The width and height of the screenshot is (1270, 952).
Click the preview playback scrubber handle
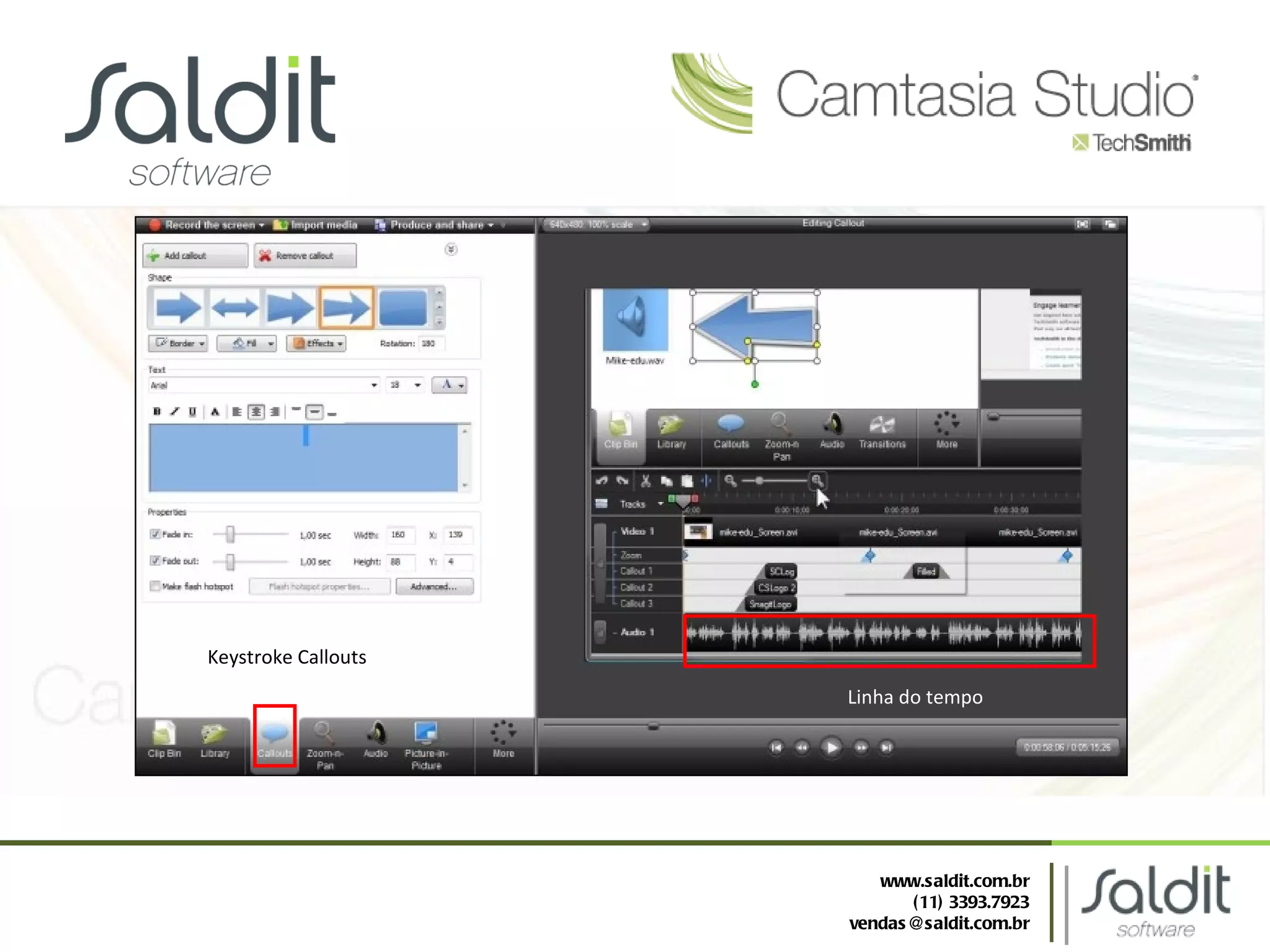coord(653,726)
